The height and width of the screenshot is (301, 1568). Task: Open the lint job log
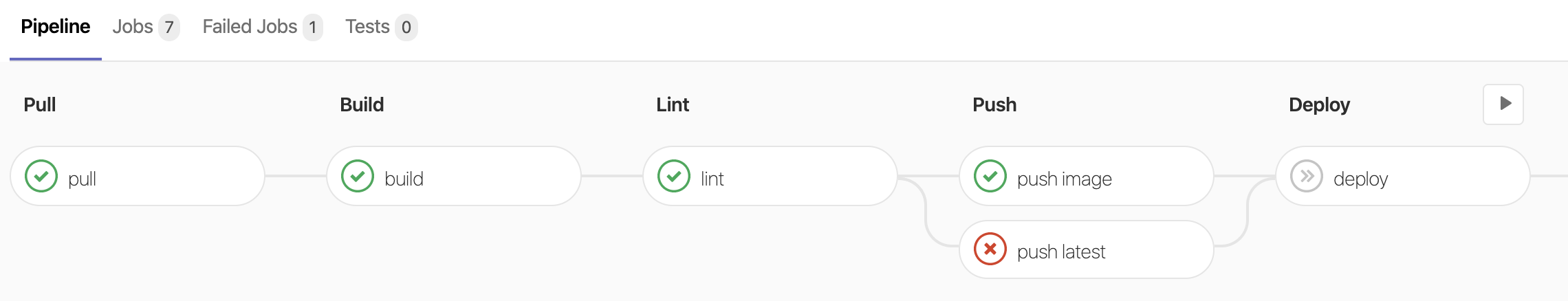pos(770,176)
